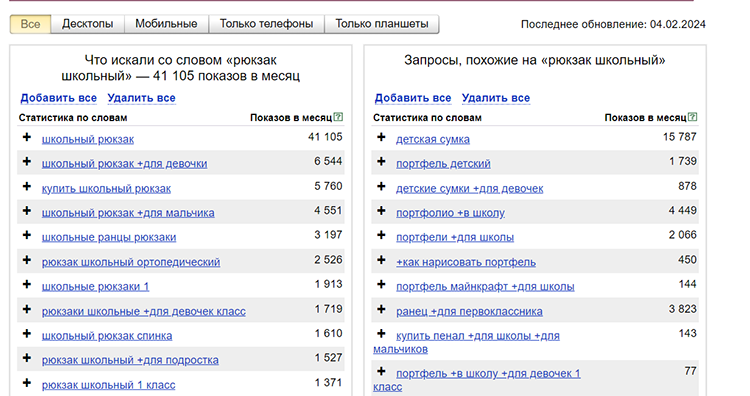
Task: Click 'Добавить все' in left panel
Action: 58,98
